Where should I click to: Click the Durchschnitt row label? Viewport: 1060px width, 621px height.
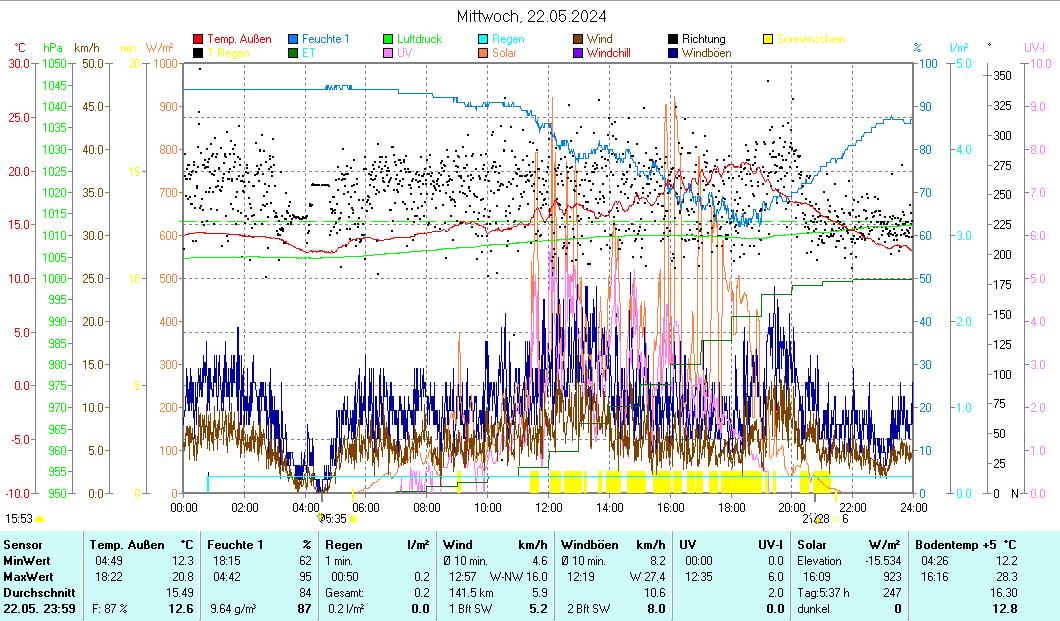click(37, 593)
